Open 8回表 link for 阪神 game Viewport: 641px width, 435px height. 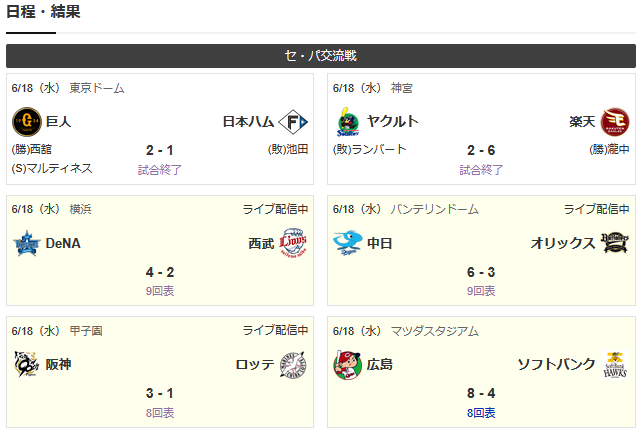[160, 413]
